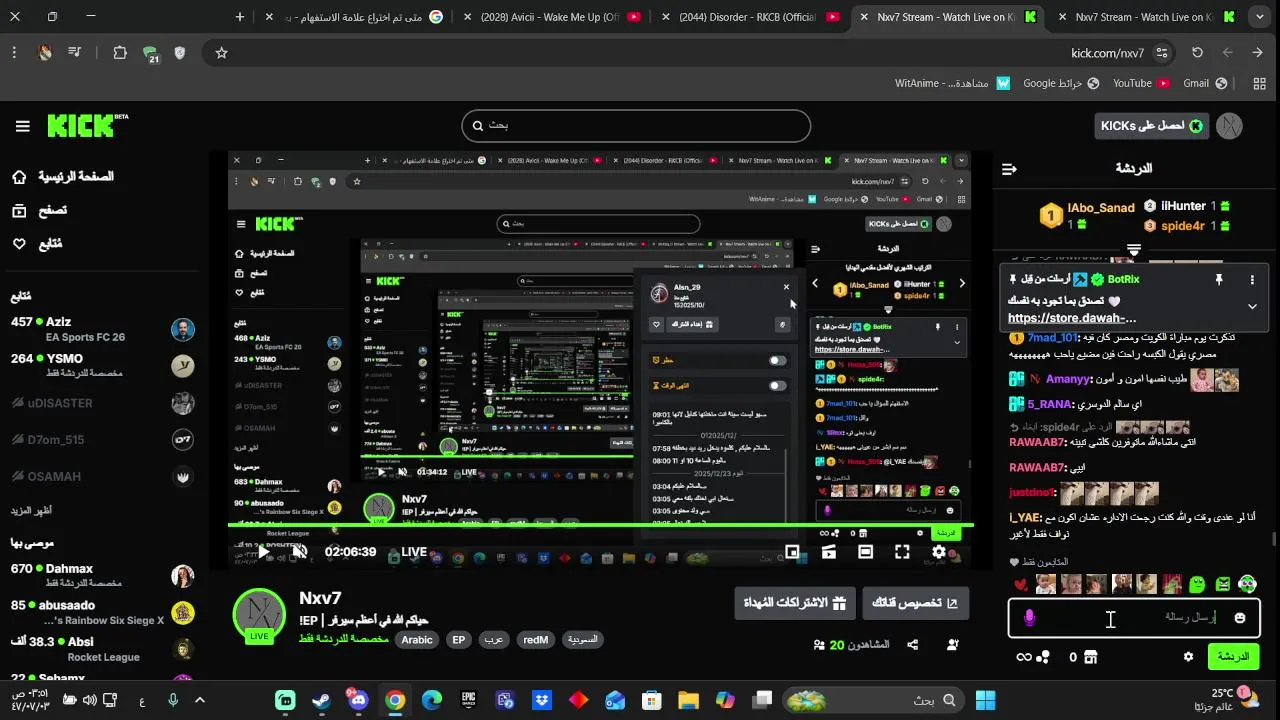Open pinned message options menu

coord(1252,280)
